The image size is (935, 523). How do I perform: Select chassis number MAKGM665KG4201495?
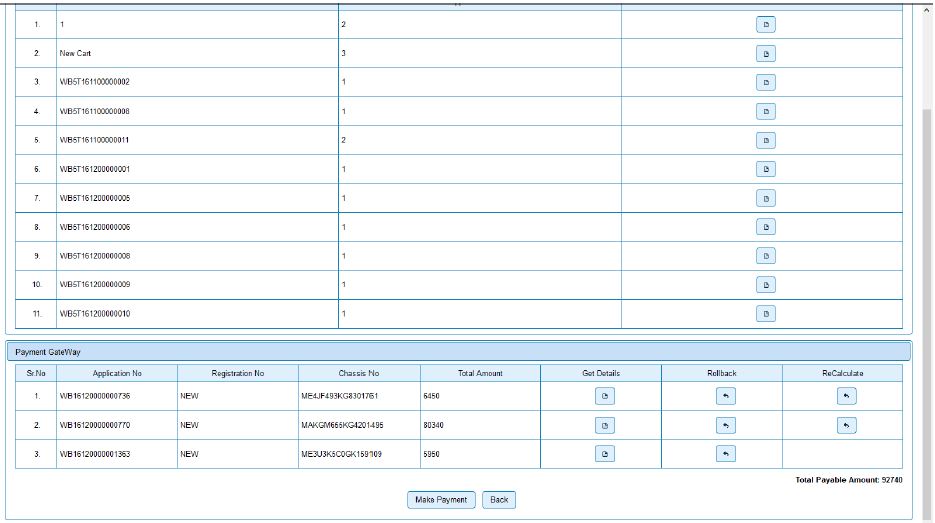pos(342,425)
